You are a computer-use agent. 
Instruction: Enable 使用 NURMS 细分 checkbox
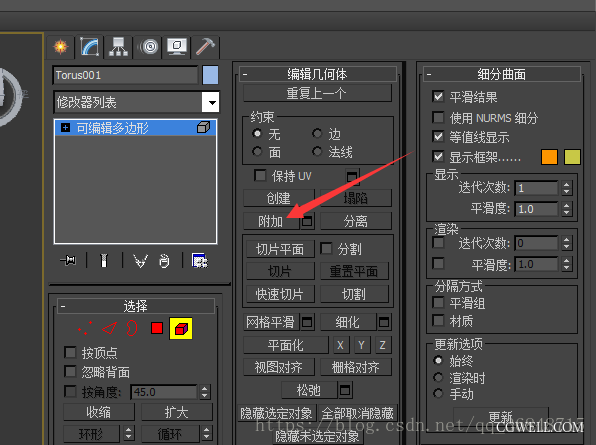[x=438, y=117]
